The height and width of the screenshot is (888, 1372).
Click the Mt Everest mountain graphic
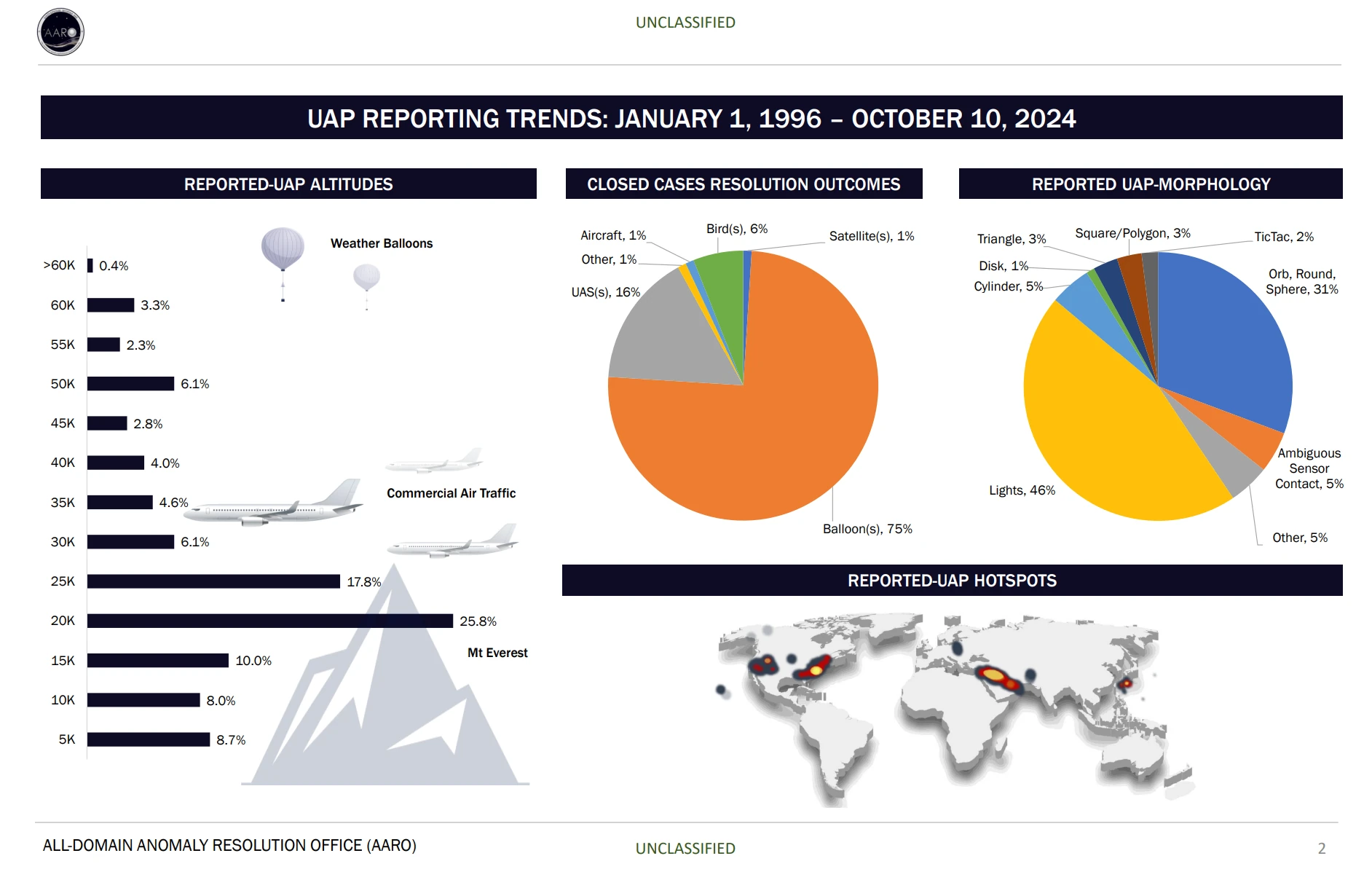pyautogui.click(x=385, y=674)
